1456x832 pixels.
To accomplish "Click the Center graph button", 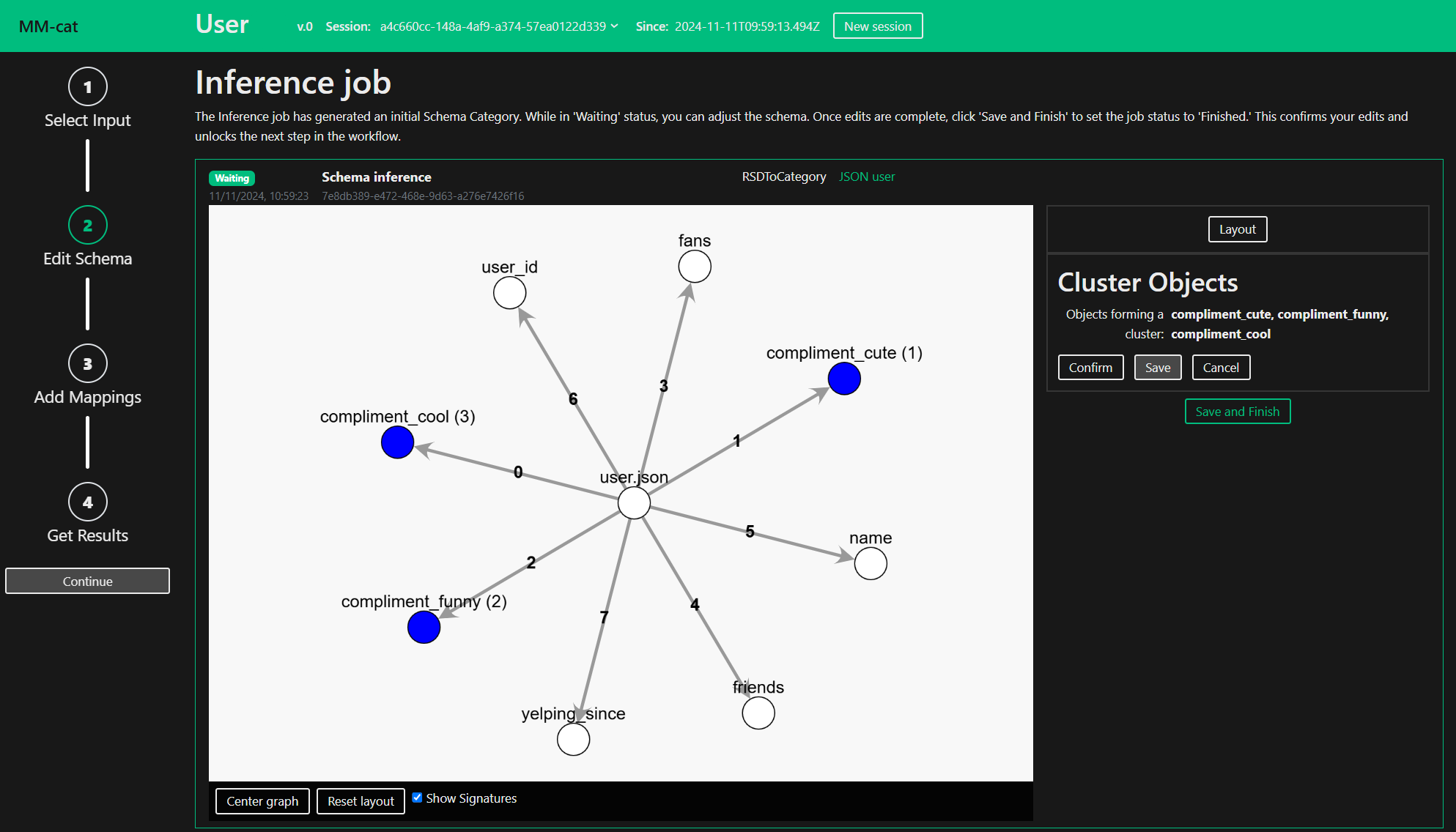I will click(x=262, y=801).
